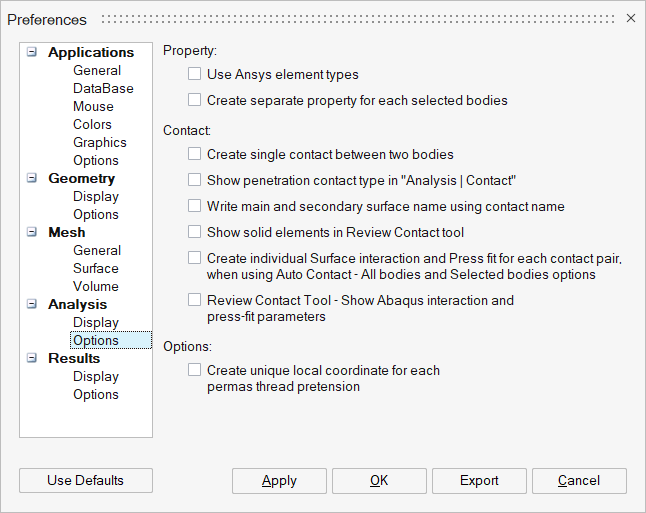Click Export to save preferences
Image resolution: width=646 pixels, height=513 pixels.
(x=479, y=481)
